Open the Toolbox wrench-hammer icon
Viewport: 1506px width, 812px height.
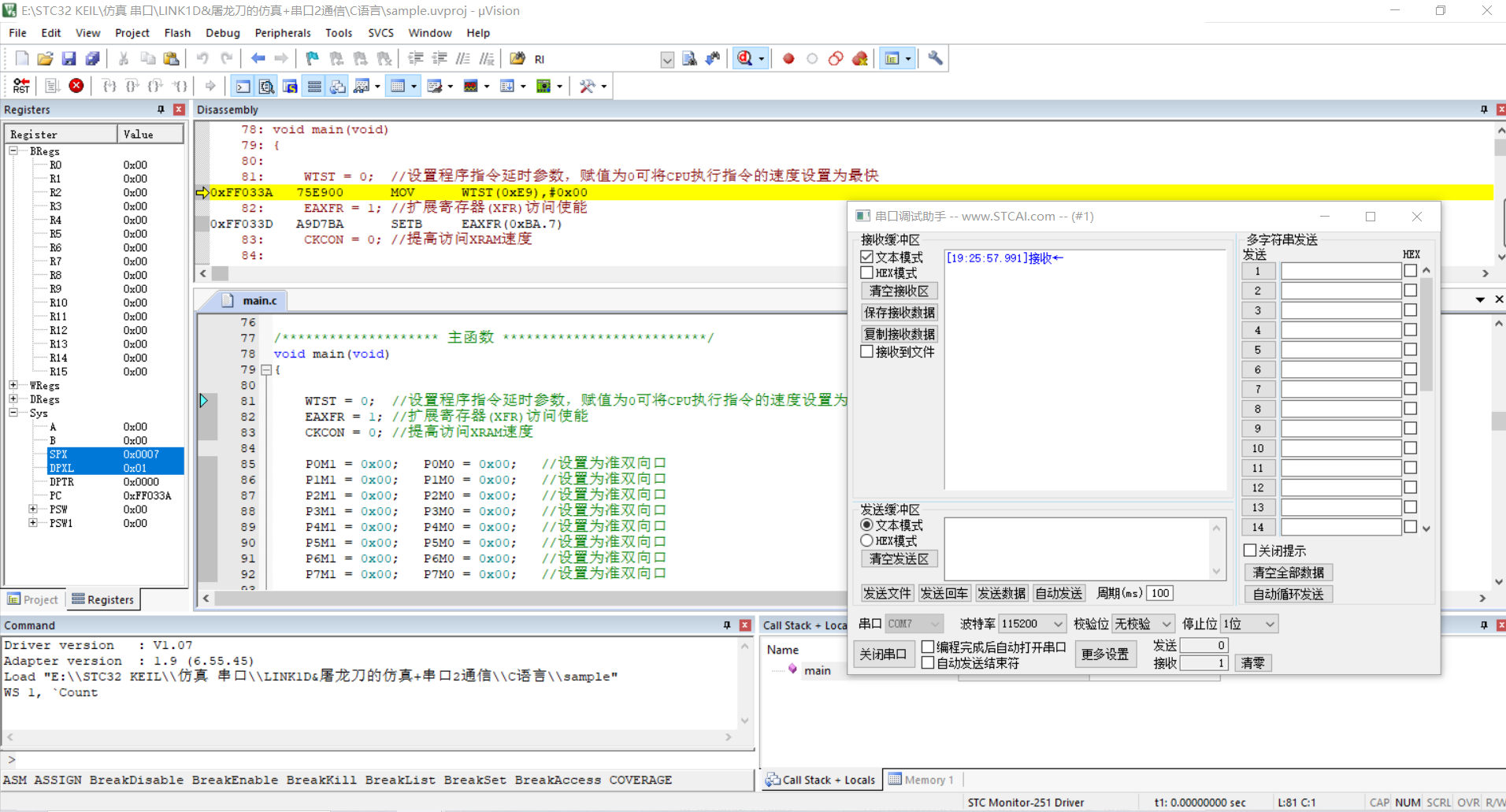click(x=587, y=86)
